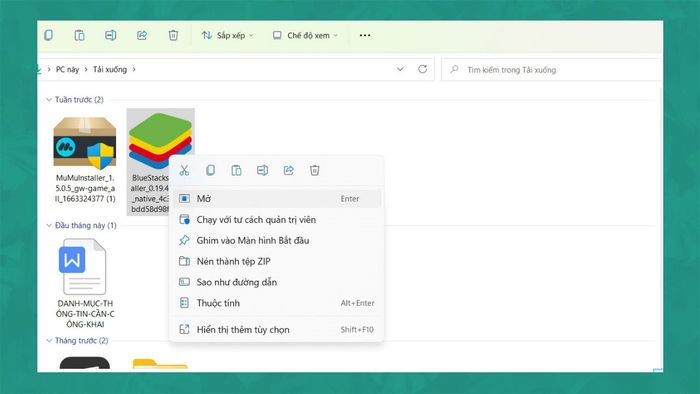Viewport: 700px width, 394px height.
Task: Collapse the Tháng trước (2) group
Action: pyautogui.click(x=49, y=340)
